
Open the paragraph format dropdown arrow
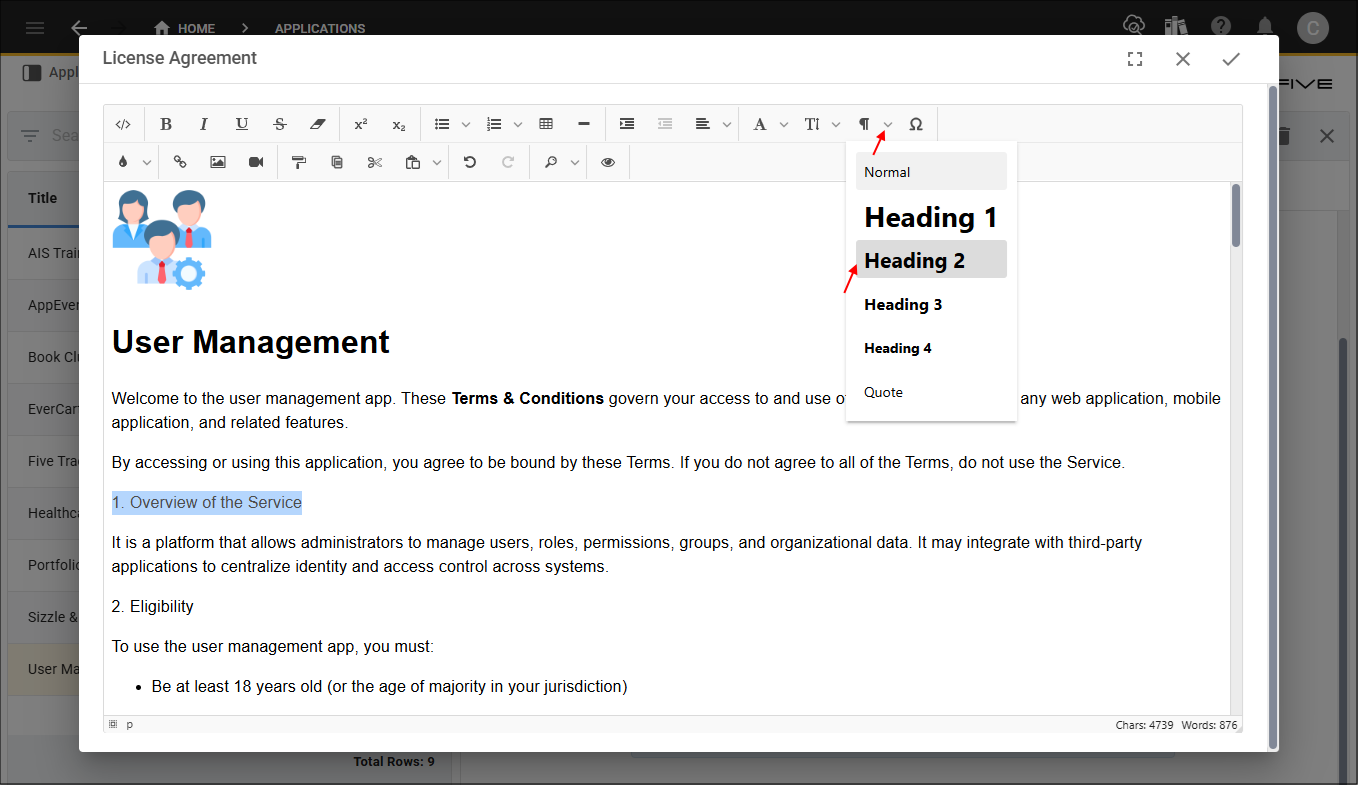coord(888,124)
